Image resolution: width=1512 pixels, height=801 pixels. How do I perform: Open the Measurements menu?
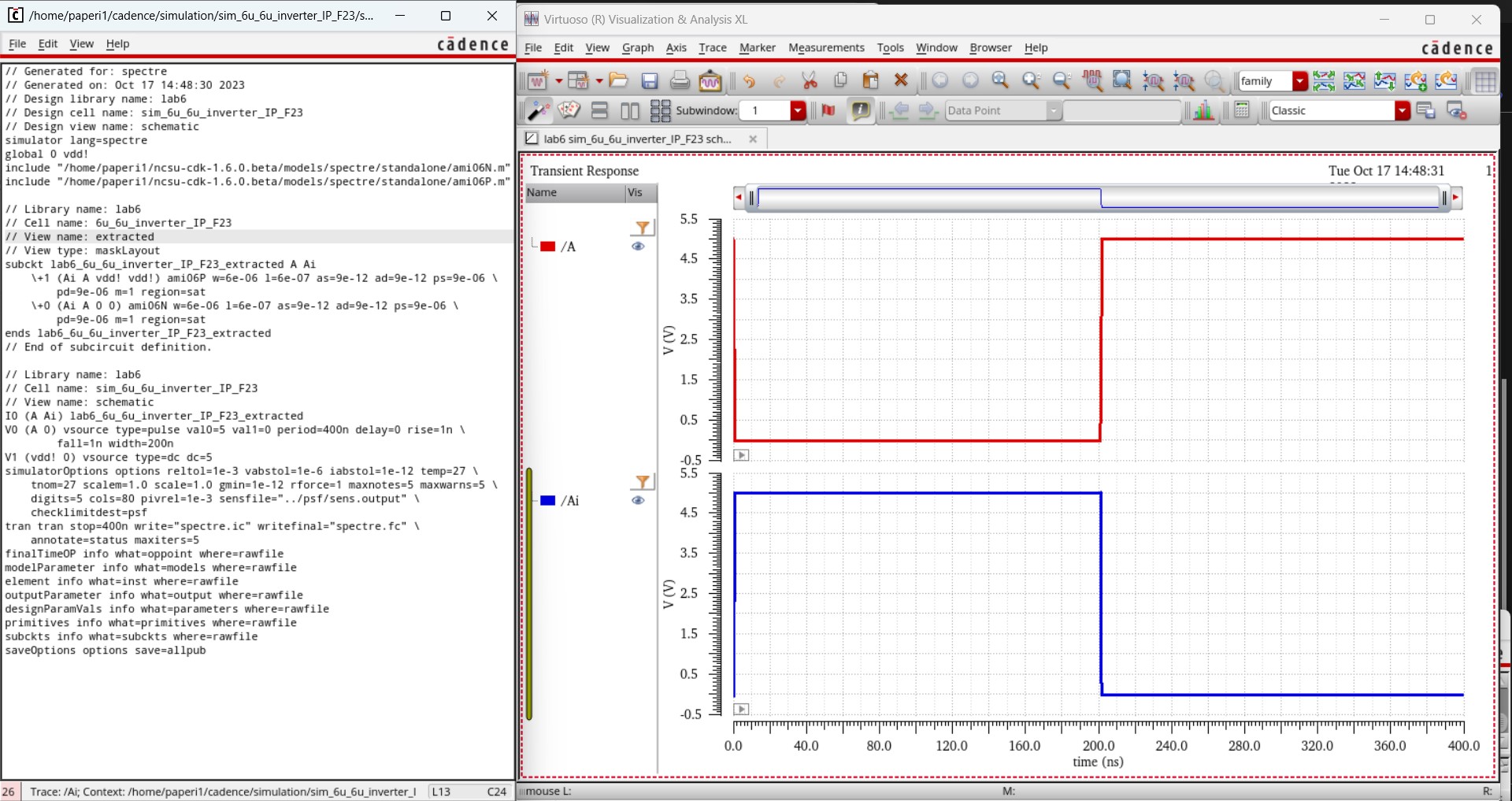coord(826,48)
